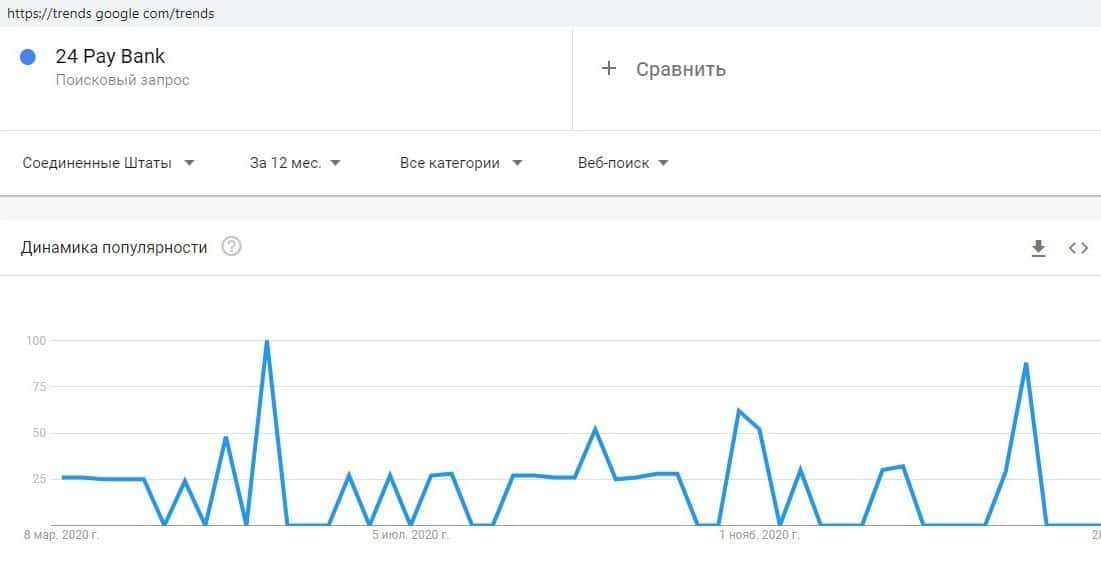The image size is (1101, 583).
Task: Click the blue dot of the 24 Pay Bank term
Action: pyautogui.click(x=28, y=57)
